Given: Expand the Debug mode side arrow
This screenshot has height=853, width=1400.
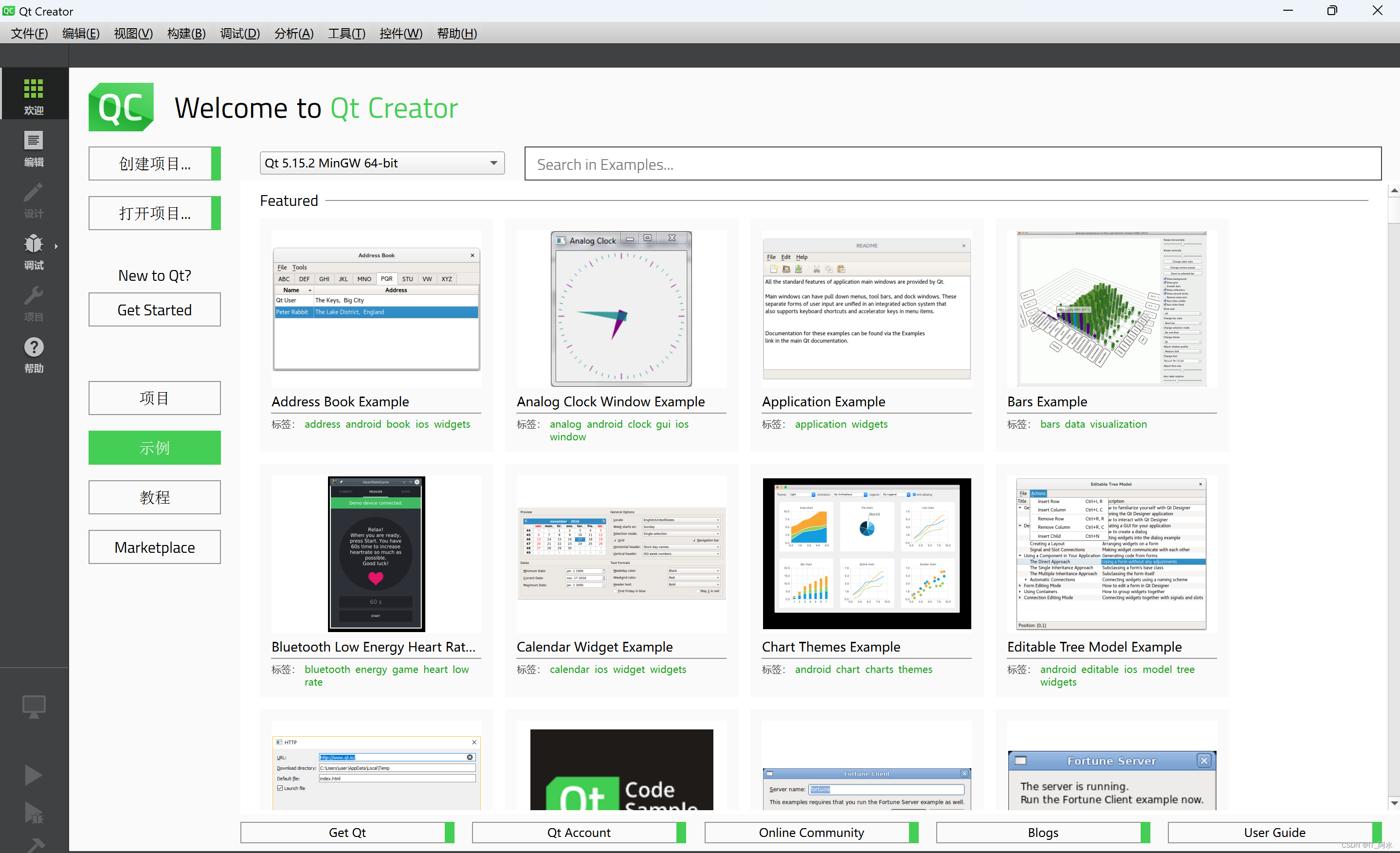Looking at the screenshot, I should [x=55, y=246].
